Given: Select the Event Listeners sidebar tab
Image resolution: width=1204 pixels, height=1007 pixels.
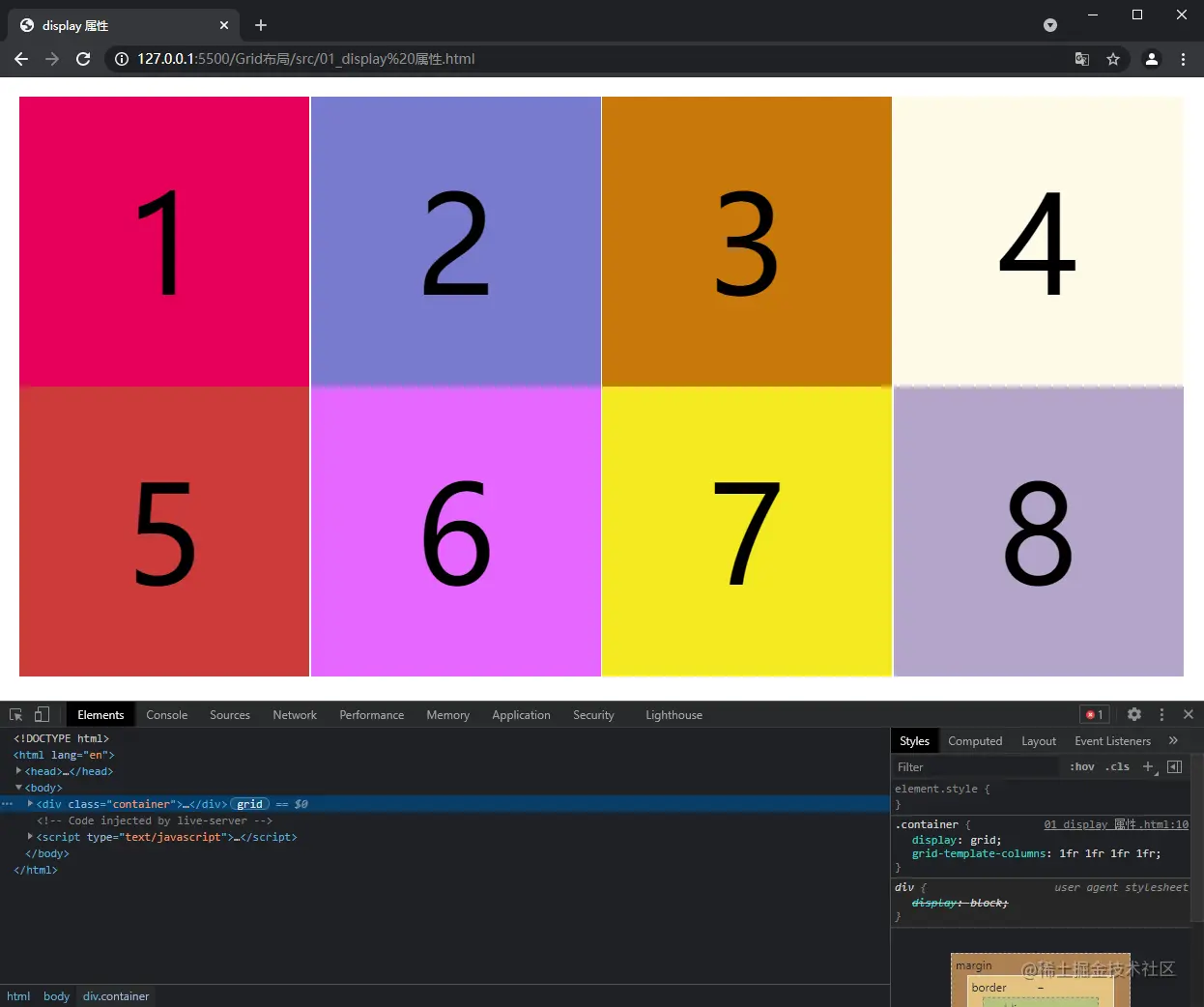Looking at the screenshot, I should (x=1113, y=741).
